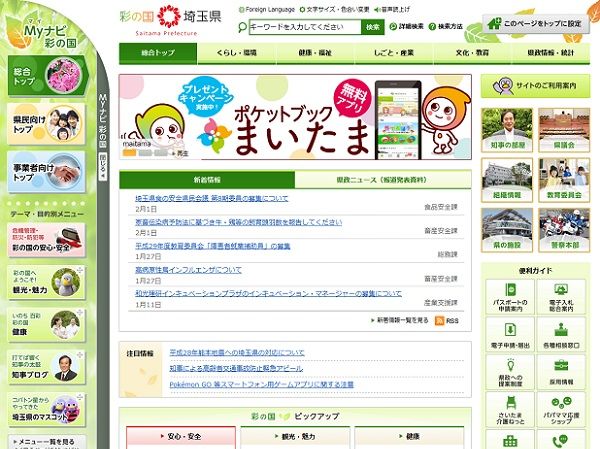This screenshot has height=449, width=600.
Task: Click Myナビ 彩の国 leaf logo
Action: point(43,33)
